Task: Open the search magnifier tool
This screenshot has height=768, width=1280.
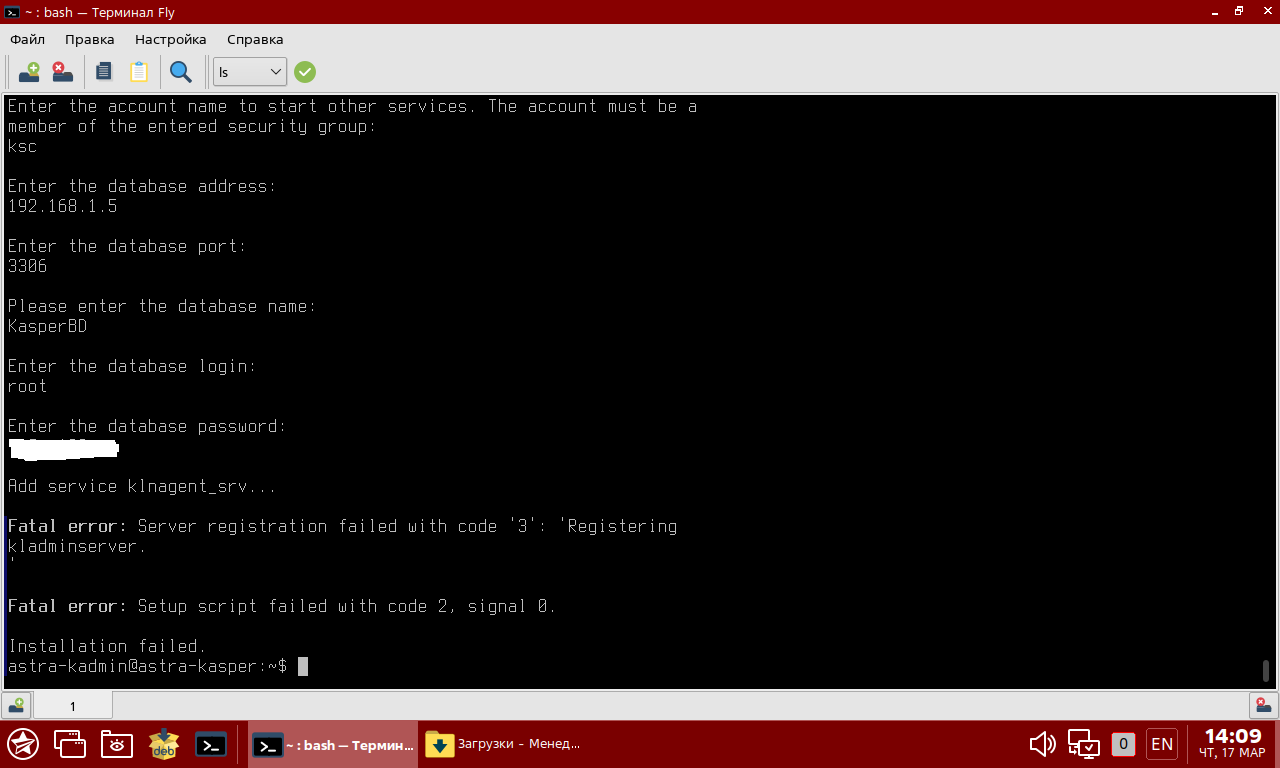Action: click(x=181, y=72)
